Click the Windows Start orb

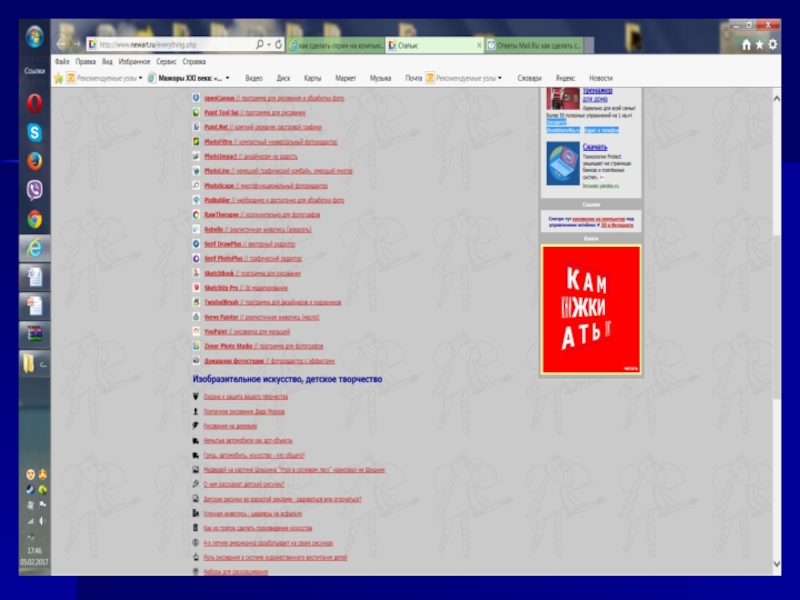pos(34,37)
